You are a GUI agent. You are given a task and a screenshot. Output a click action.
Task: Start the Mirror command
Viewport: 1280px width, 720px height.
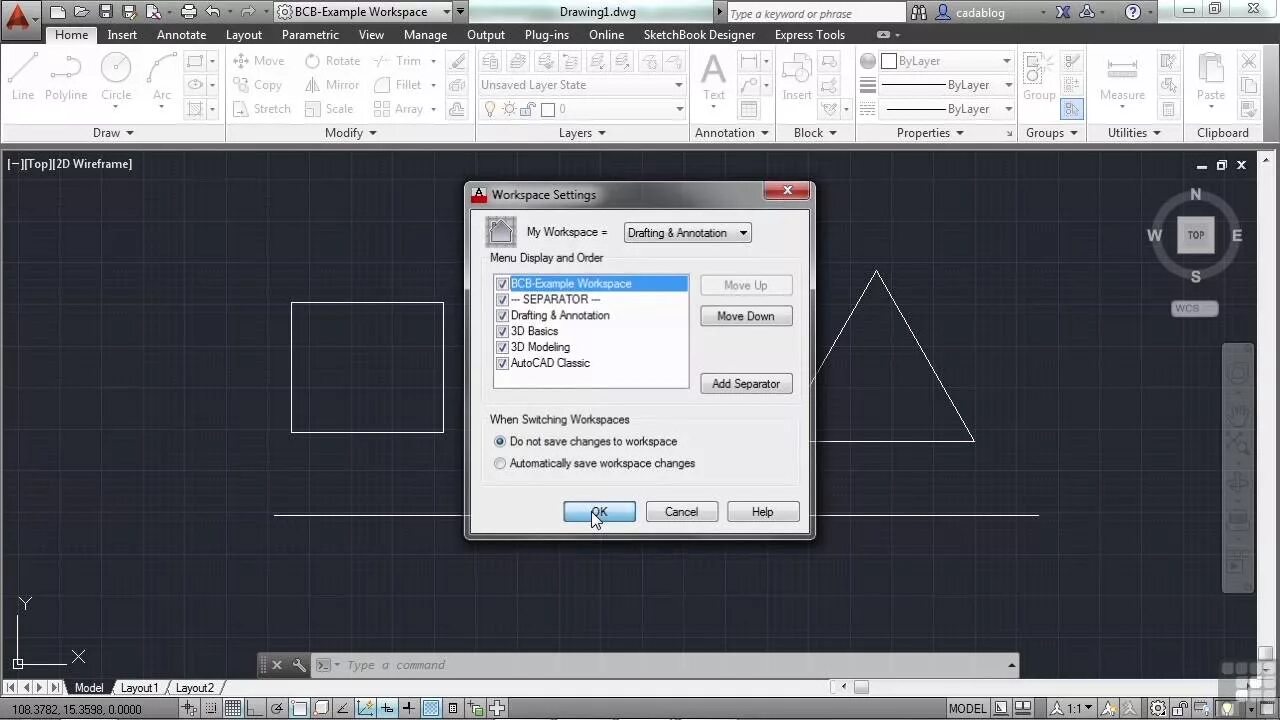(x=332, y=85)
